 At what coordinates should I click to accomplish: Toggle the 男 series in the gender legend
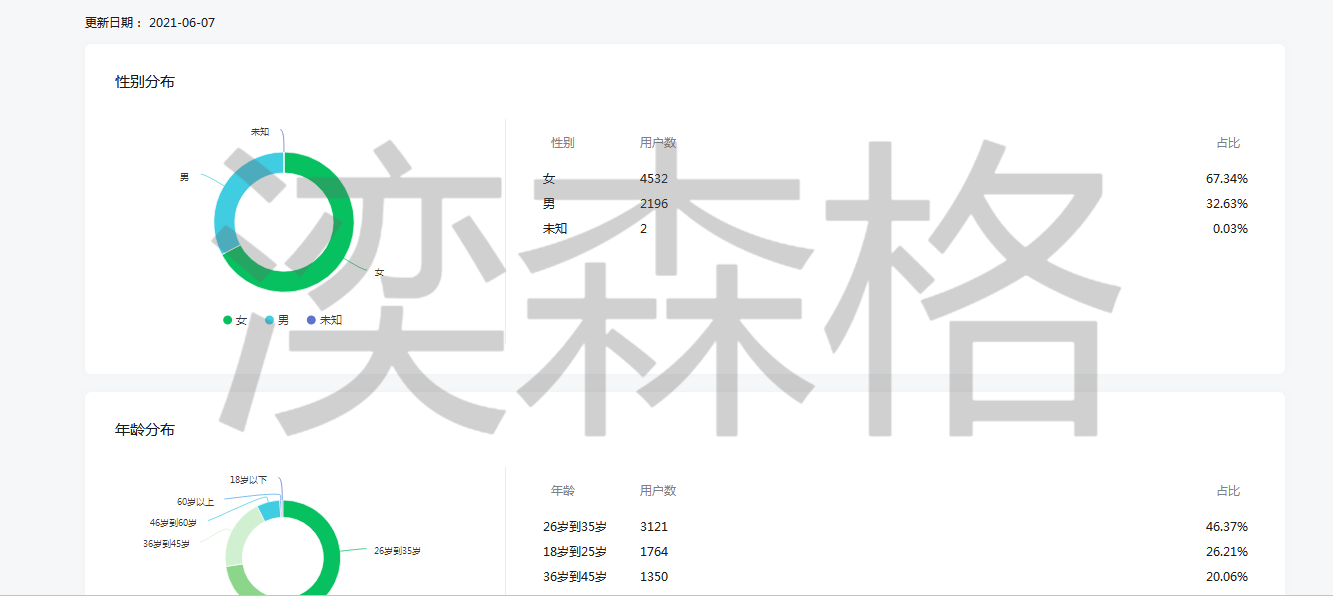[x=283, y=320]
